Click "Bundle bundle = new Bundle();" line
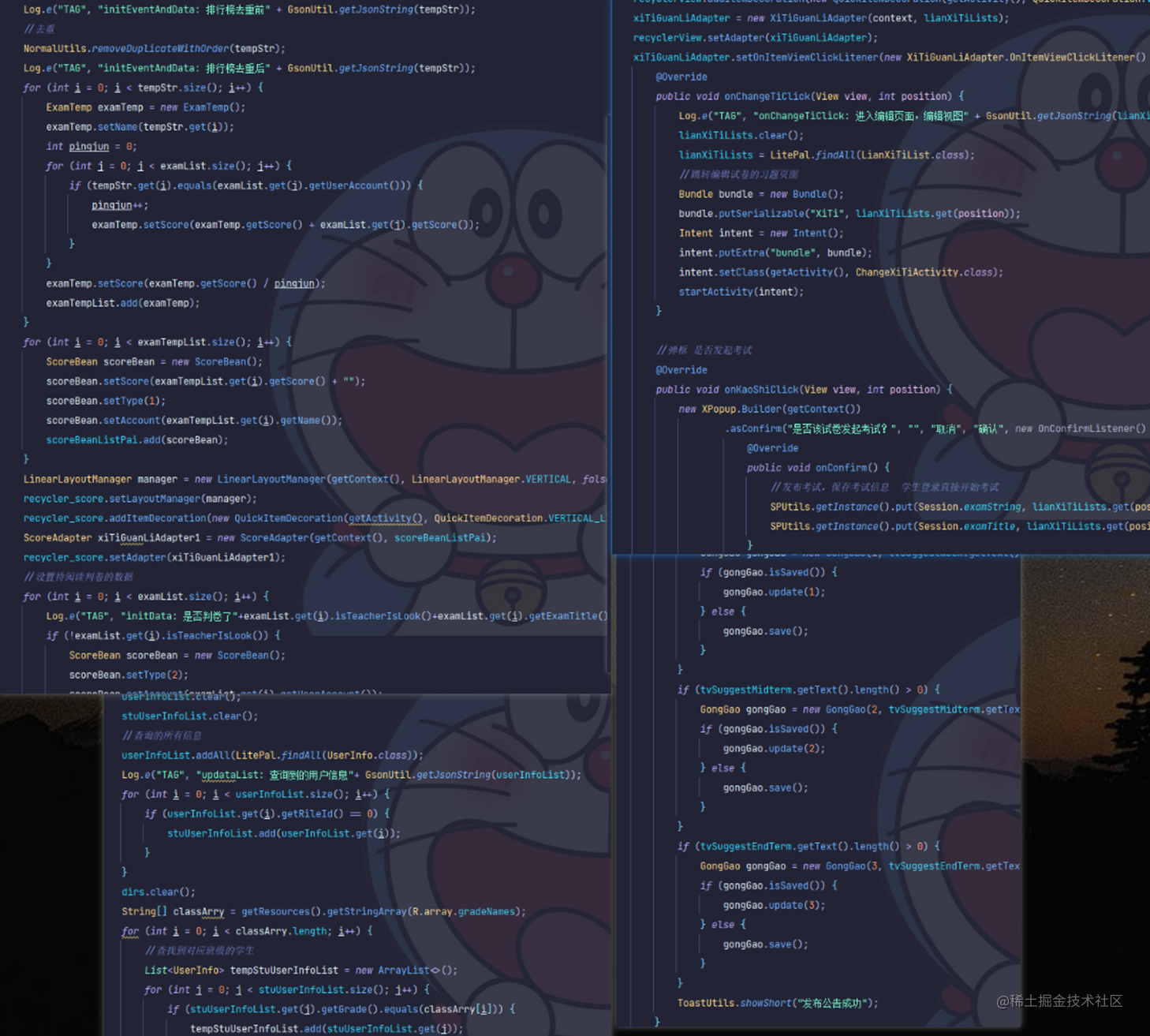This screenshot has width=1150, height=1036. coord(761,194)
